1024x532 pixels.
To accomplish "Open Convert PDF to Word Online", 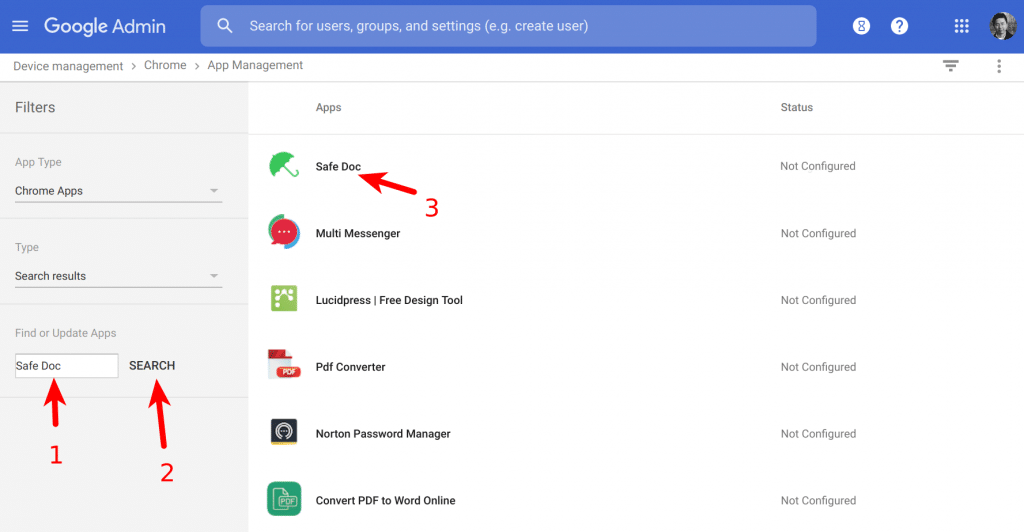I will [x=385, y=501].
